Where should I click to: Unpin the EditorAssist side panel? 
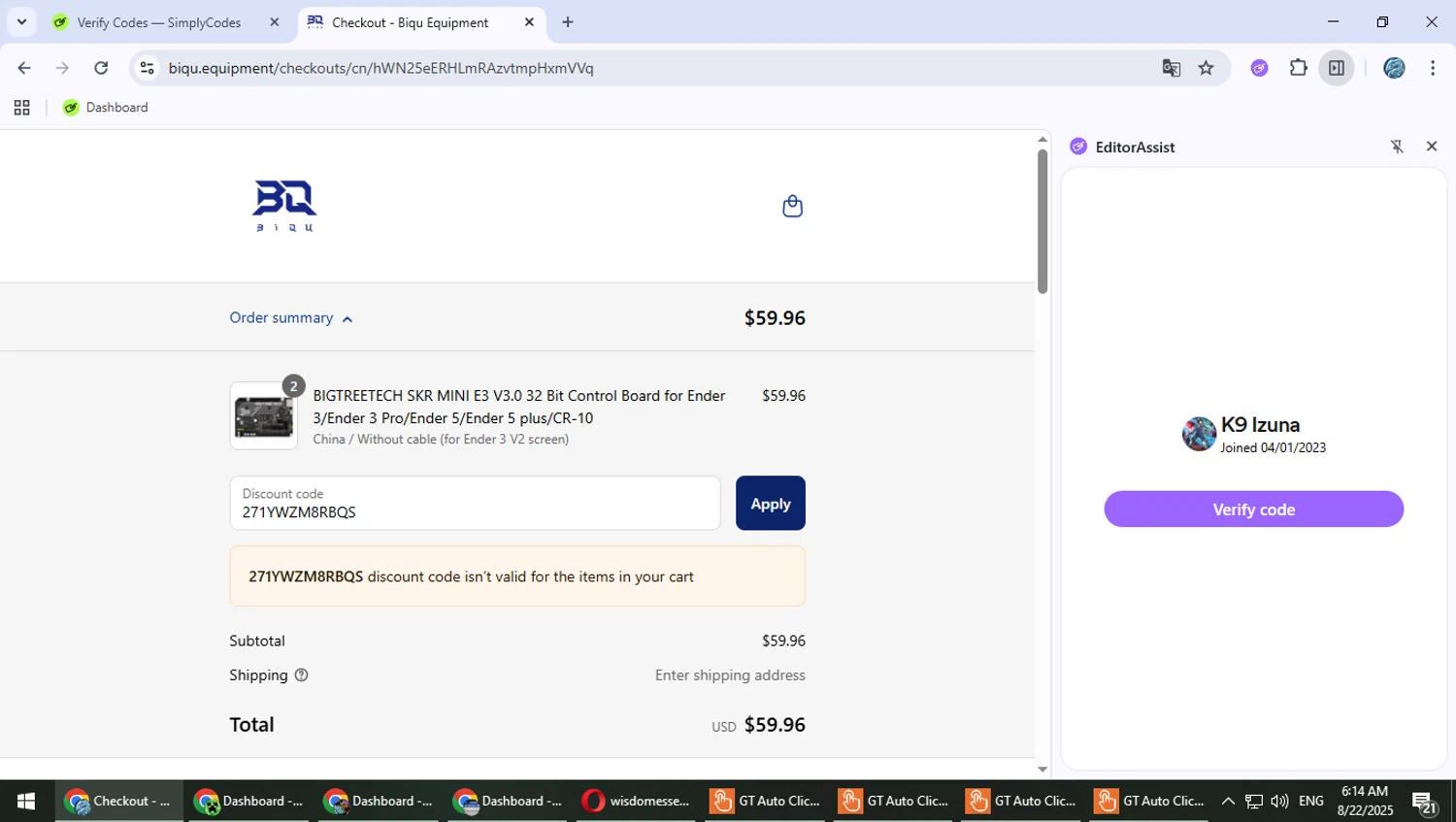[1397, 147]
